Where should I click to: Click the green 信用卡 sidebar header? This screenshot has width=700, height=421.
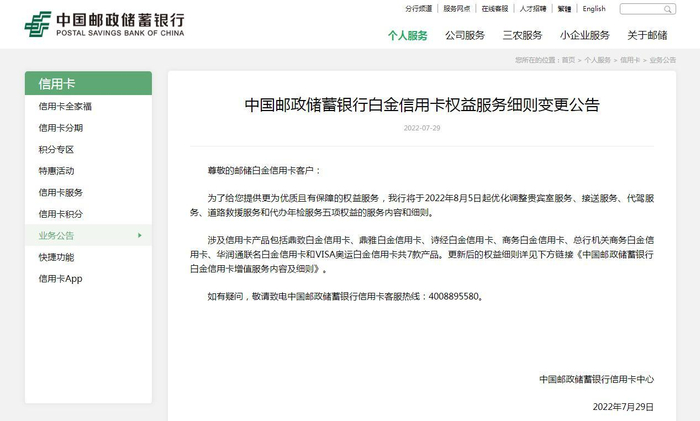point(88,83)
